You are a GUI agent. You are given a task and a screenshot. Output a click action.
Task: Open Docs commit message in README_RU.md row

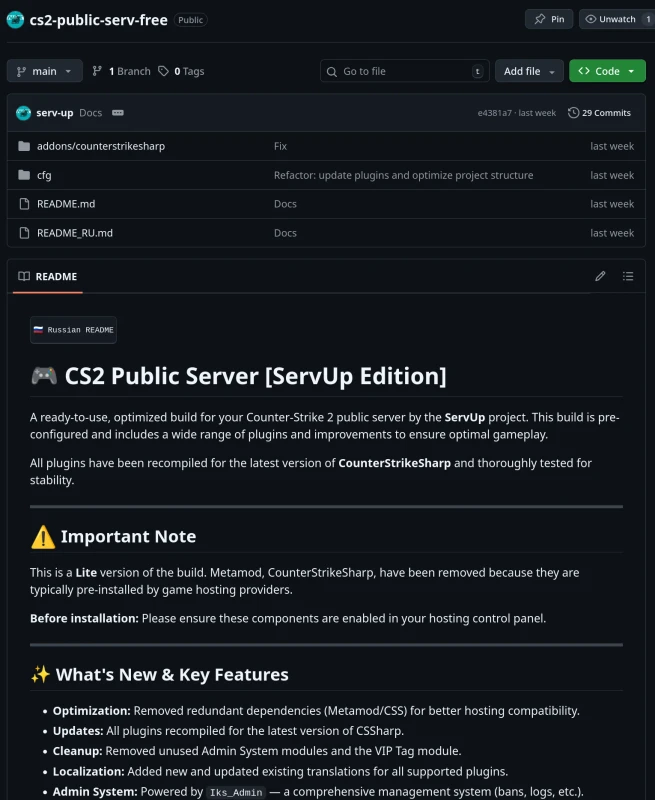tap(285, 233)
